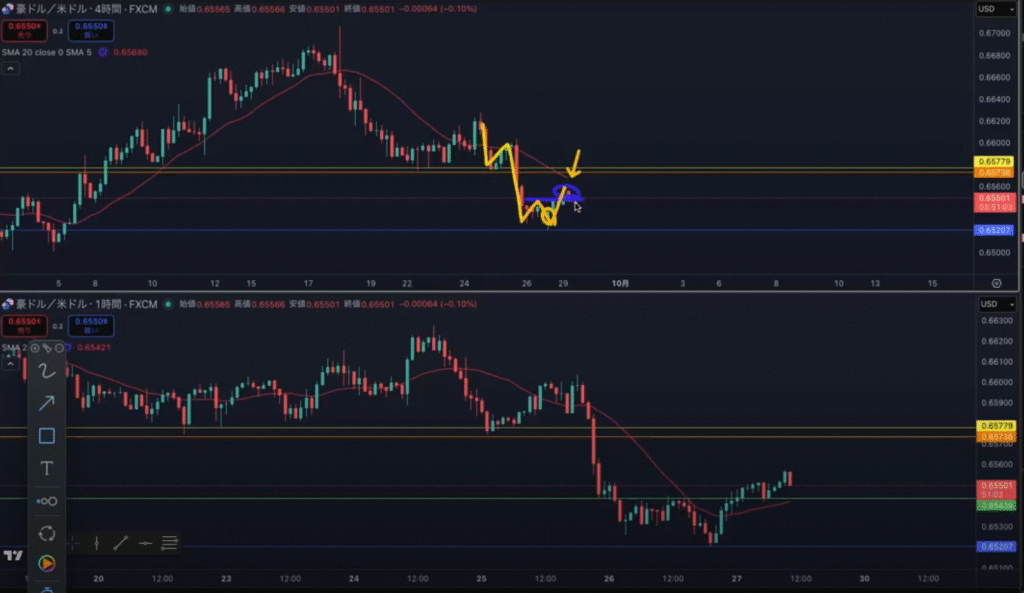This screenshot has width=1024, height=593.
Task: Click the green market status dot in upper chart
Action: (x=168, y=9)
